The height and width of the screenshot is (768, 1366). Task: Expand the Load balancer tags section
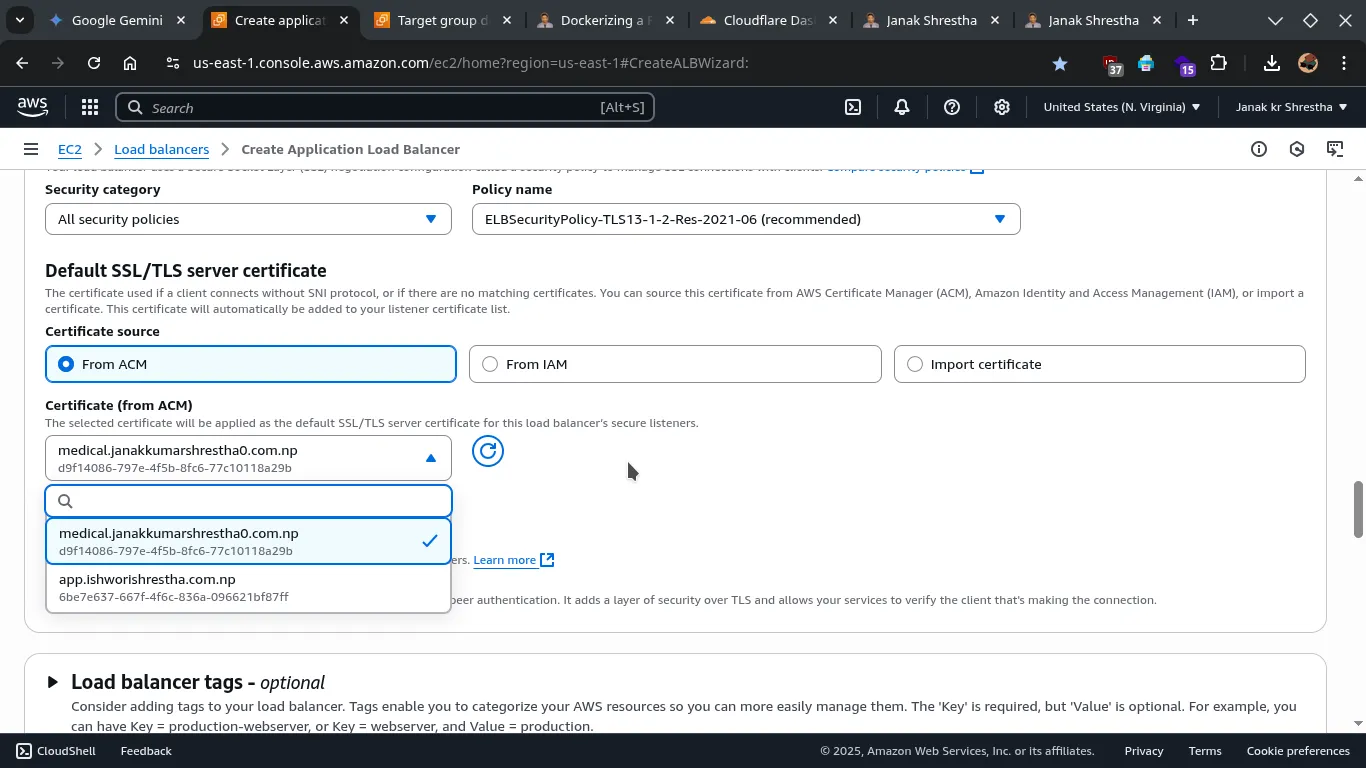coord(53,682)
